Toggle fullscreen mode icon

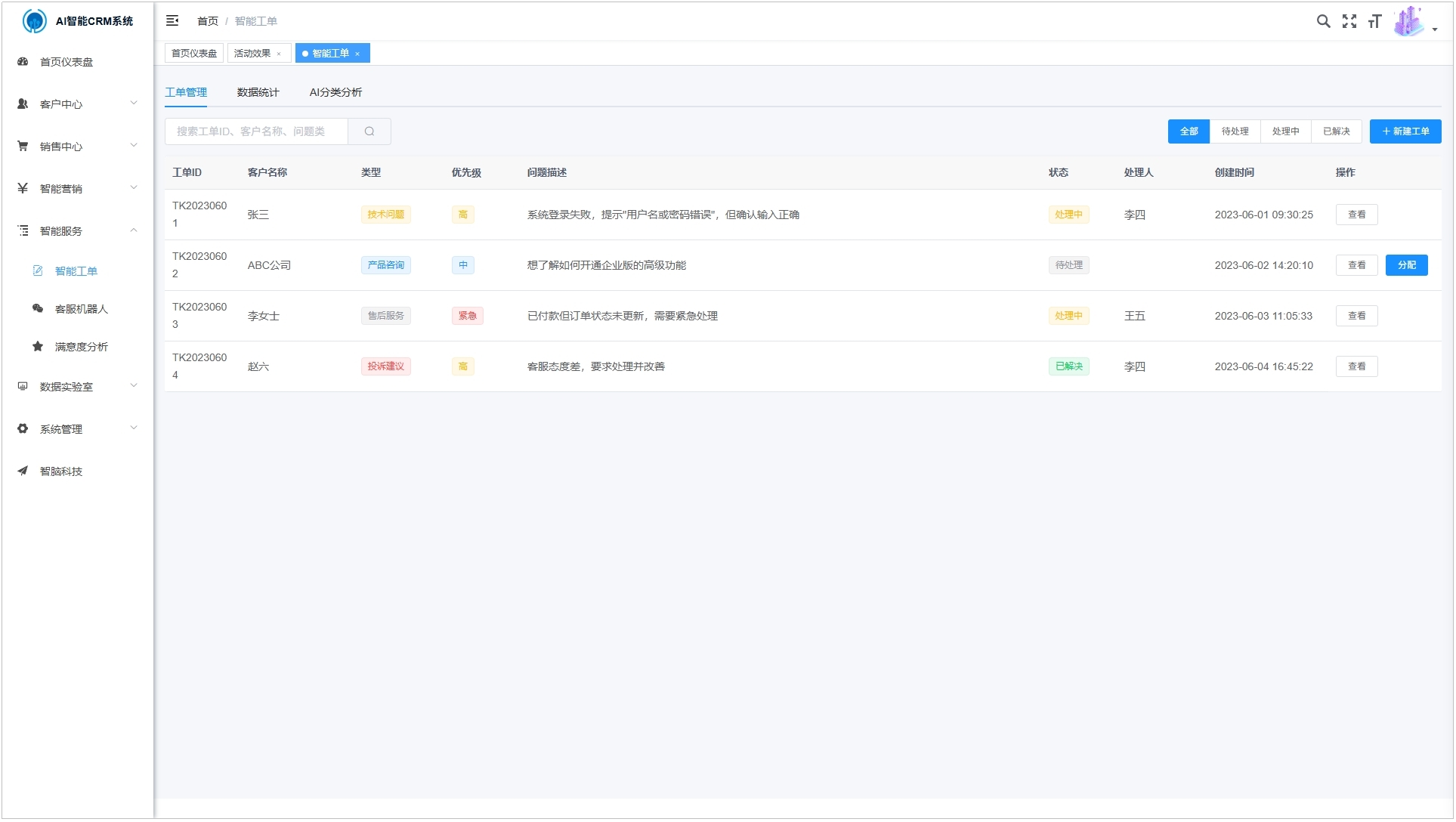tap(1349, 21)
